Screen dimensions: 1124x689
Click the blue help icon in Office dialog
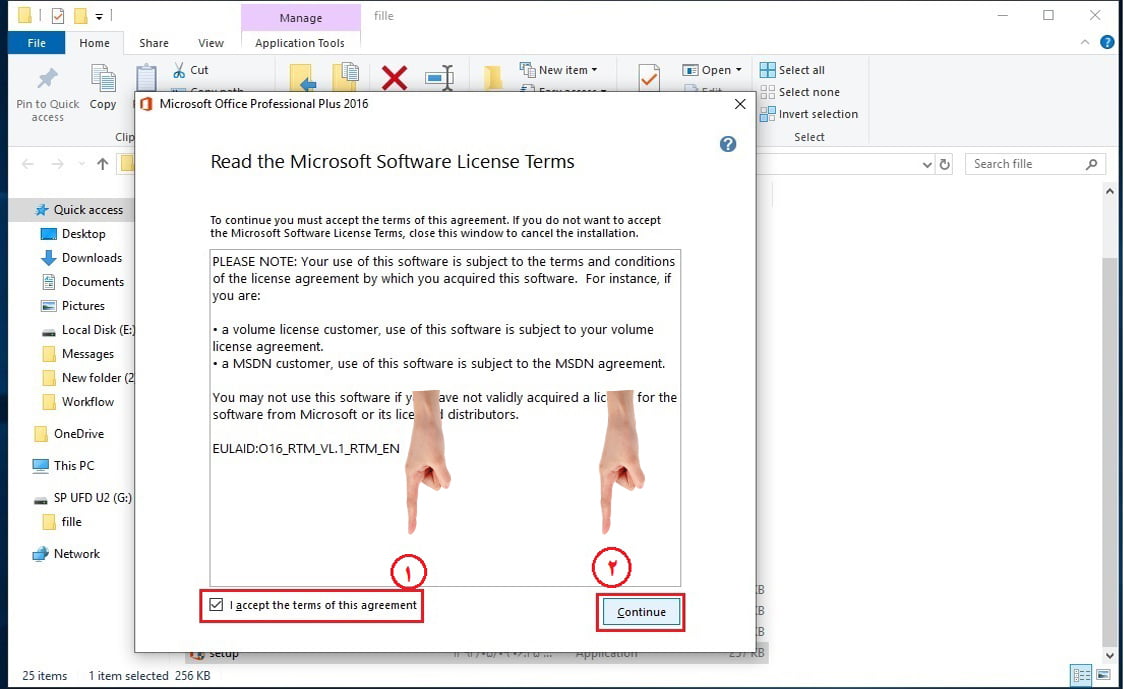tap(728, 144)
